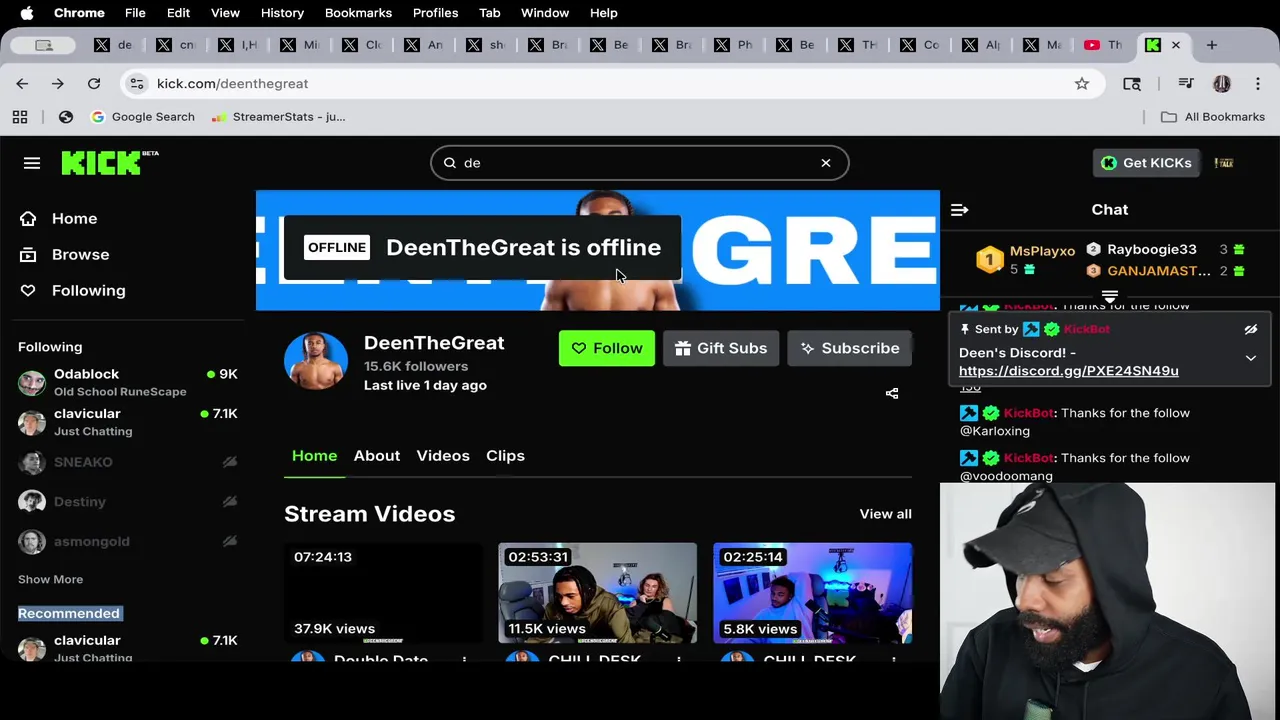Screen dimensions: 1280x720
Task: Open the Chrome apps grid icon
Action: tap(20, 117)
